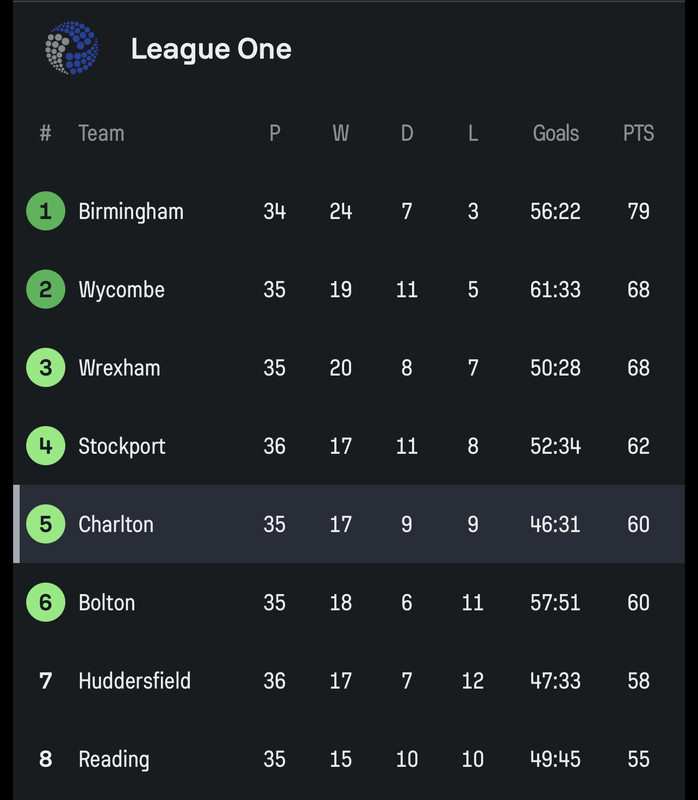698x800 pixels.
Task: Sort table by PTS column header
Action: point(638,133)
